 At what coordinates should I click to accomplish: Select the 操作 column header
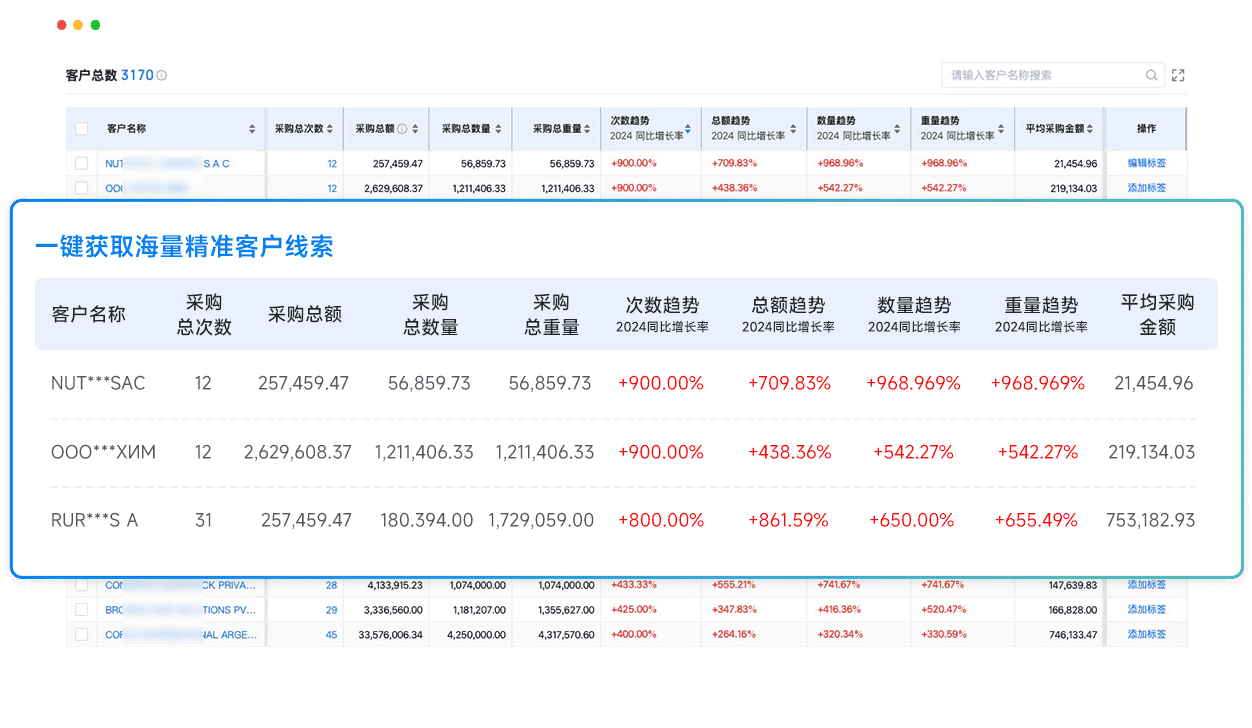[1147, 128]
